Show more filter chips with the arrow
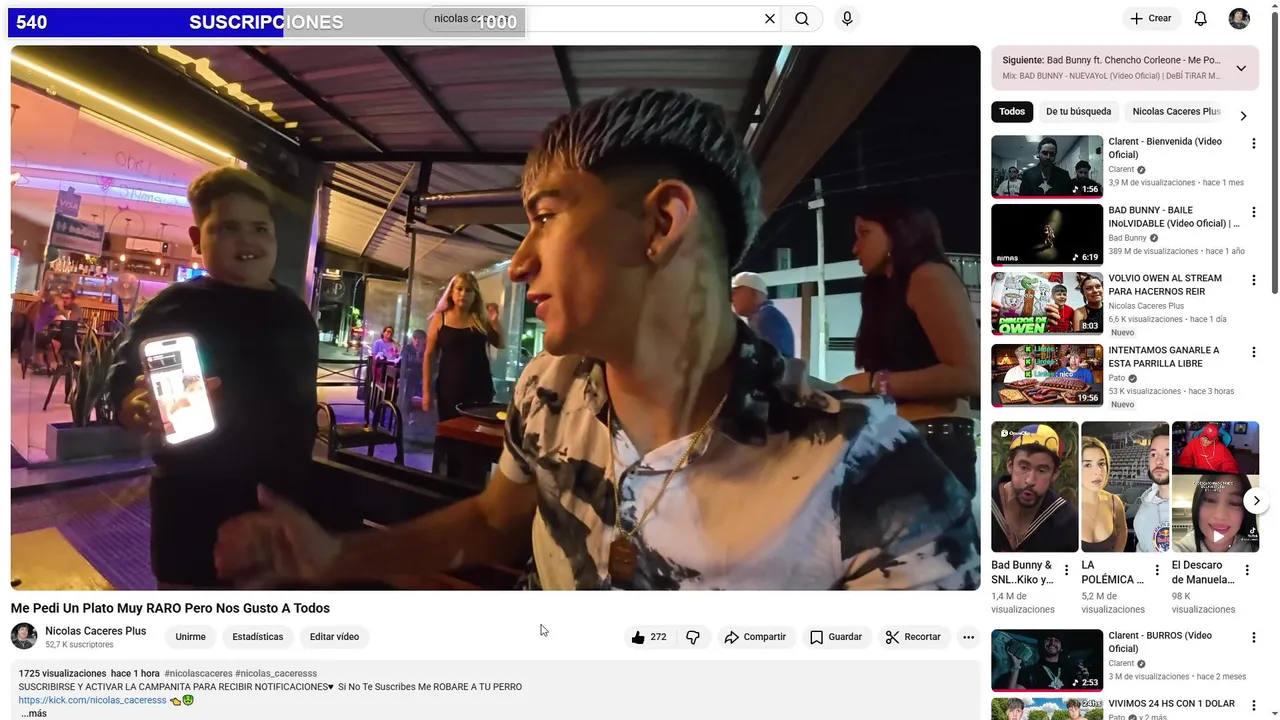 1243,115
